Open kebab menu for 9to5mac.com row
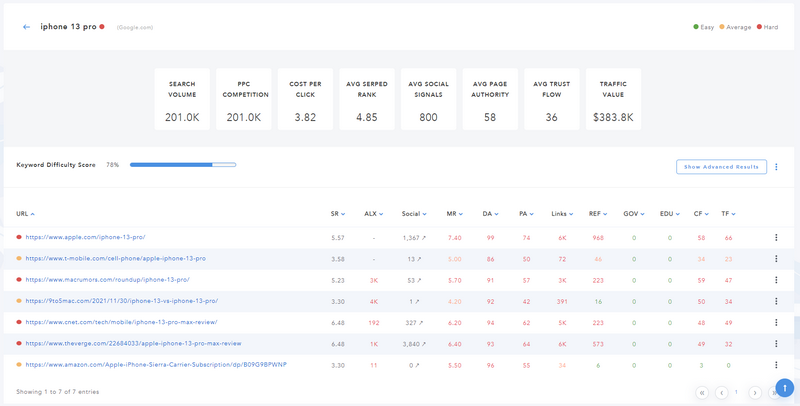 coord(776,301)
